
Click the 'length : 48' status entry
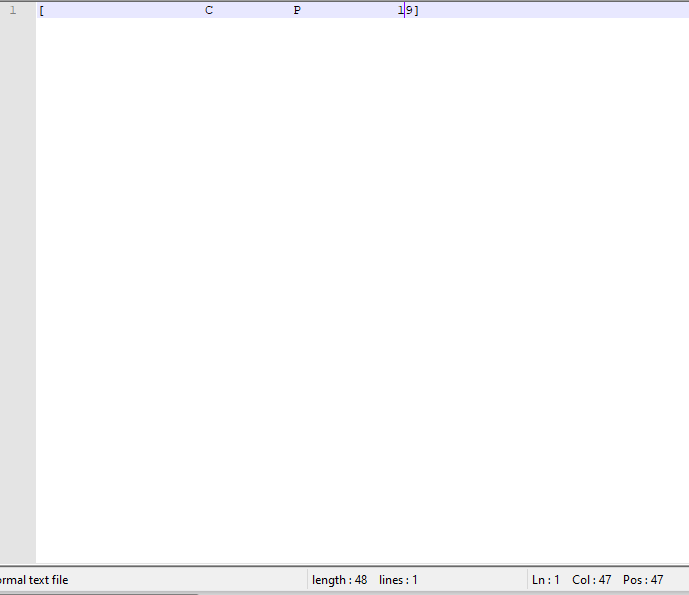click(x=339, y=580)
